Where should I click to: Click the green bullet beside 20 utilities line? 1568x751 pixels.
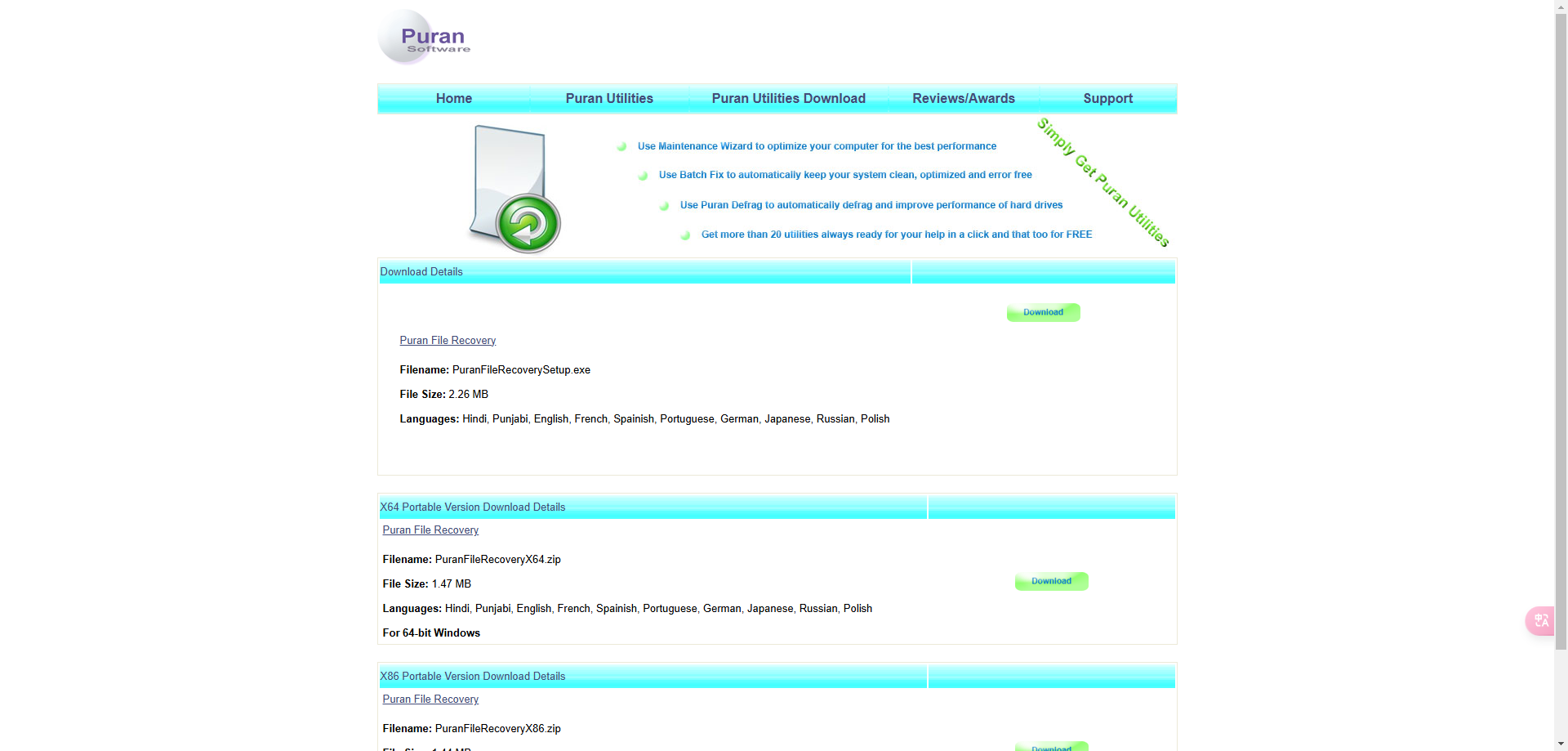point(685,235)
